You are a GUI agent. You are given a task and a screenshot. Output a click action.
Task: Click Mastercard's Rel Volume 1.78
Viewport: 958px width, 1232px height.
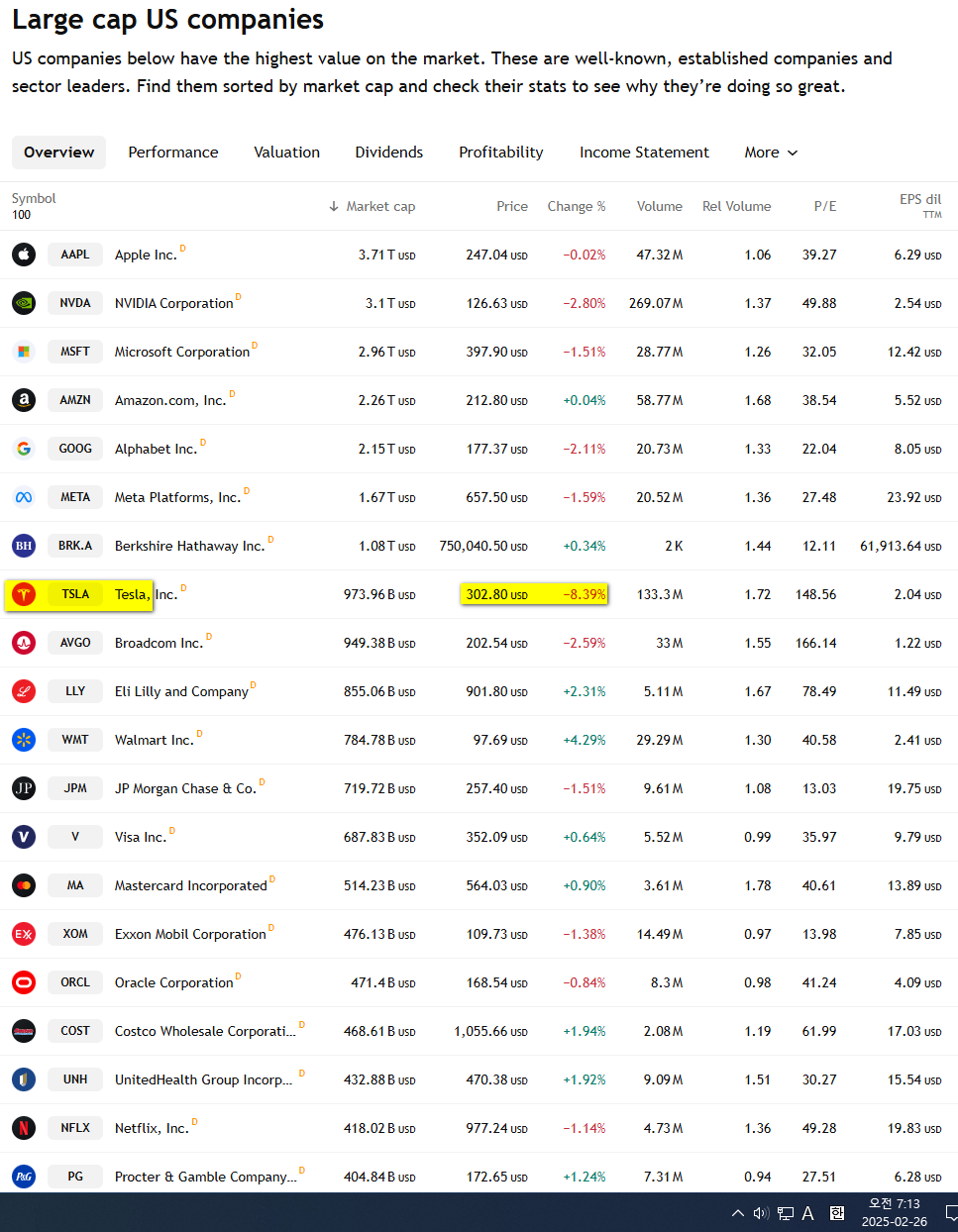tap(758, 885)
